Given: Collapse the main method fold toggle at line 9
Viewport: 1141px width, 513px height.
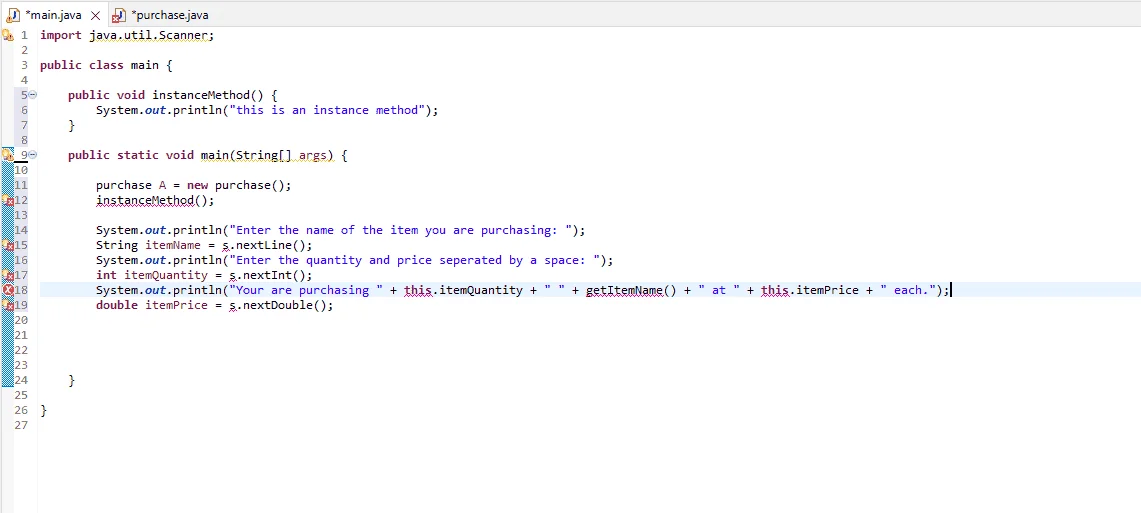Looking at the screenshot, I should pos(33,155).
